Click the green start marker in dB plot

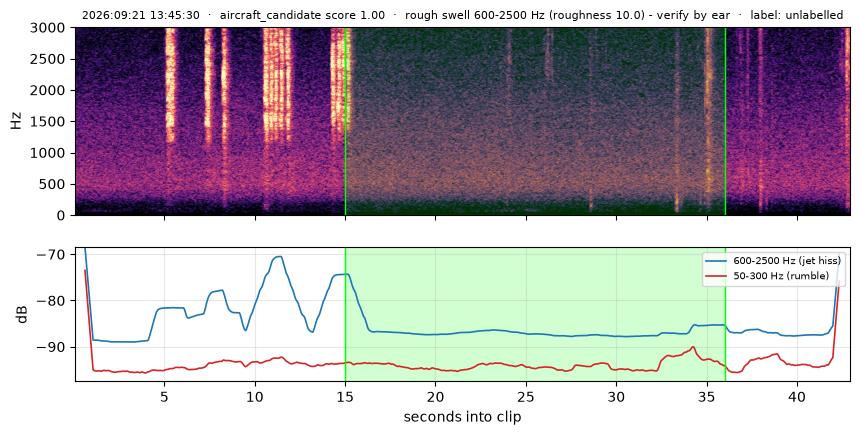(346, 314)
